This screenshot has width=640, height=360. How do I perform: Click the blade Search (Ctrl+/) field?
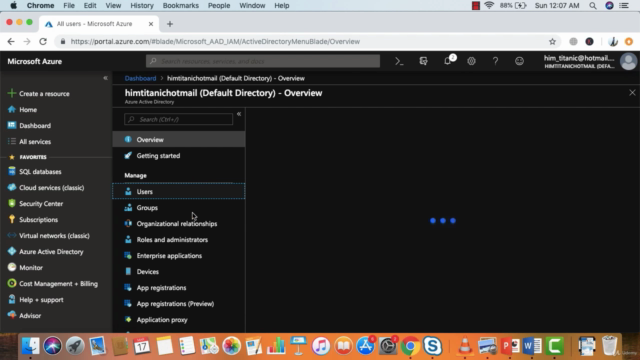click(178, 119)
